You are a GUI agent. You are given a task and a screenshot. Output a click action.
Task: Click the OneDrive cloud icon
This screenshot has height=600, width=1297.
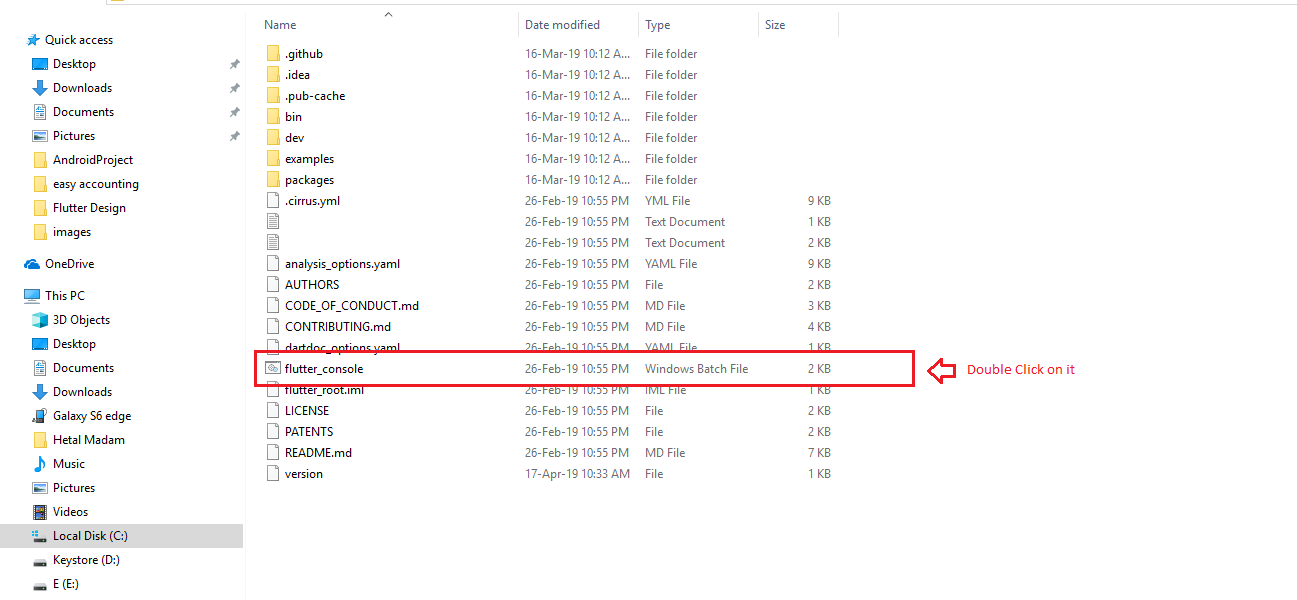pos(32,264)
